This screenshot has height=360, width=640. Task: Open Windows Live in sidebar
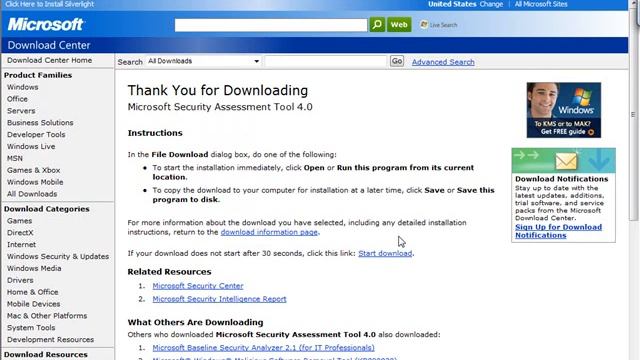point(31,146)
